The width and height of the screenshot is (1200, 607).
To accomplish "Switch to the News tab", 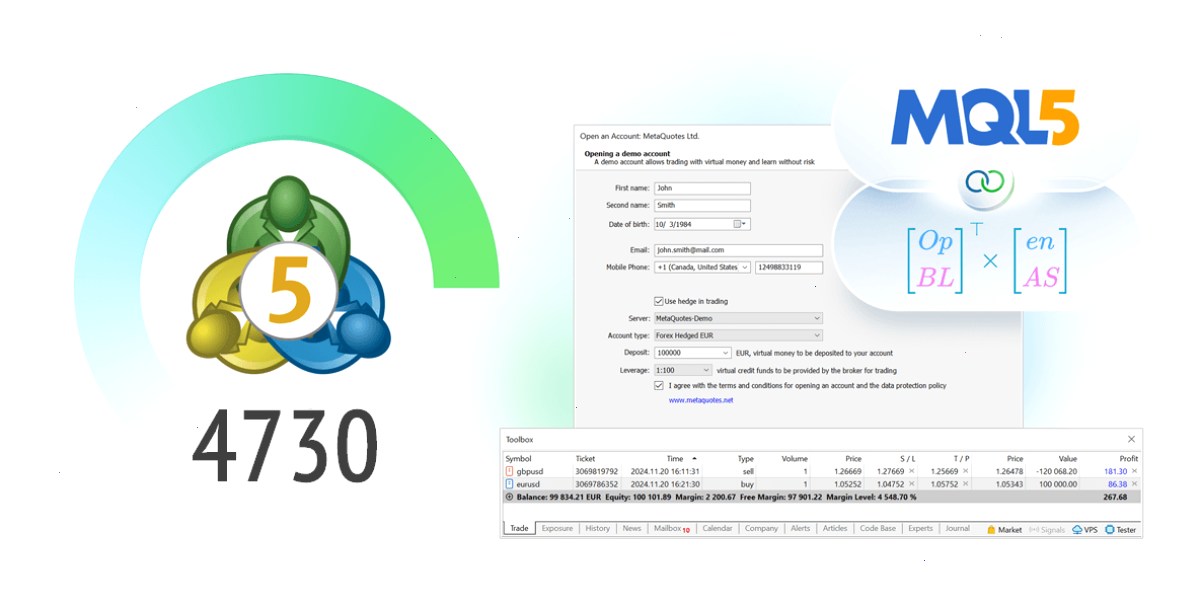I will point(631,529).
